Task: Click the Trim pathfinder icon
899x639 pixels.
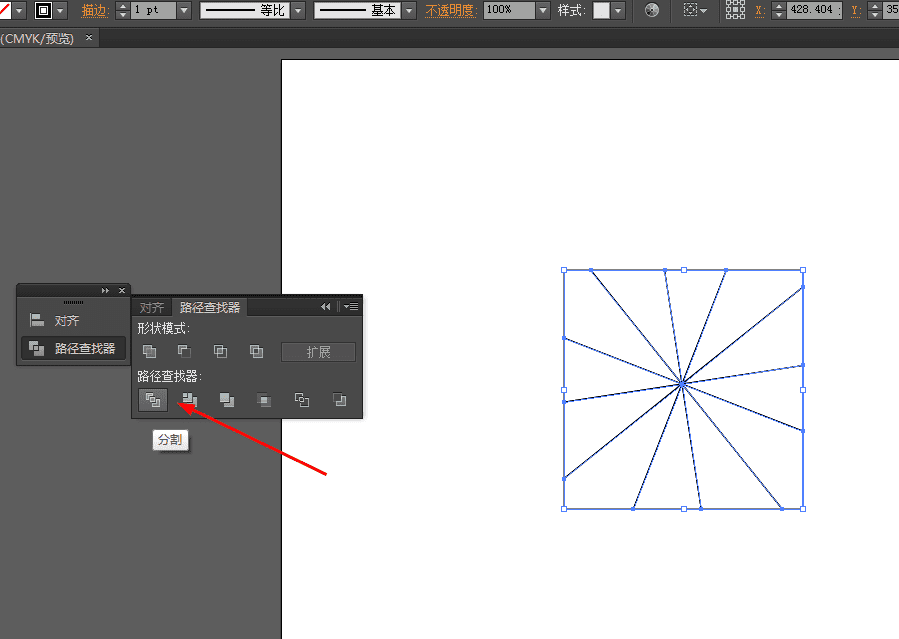Action: tap(189, 400)
